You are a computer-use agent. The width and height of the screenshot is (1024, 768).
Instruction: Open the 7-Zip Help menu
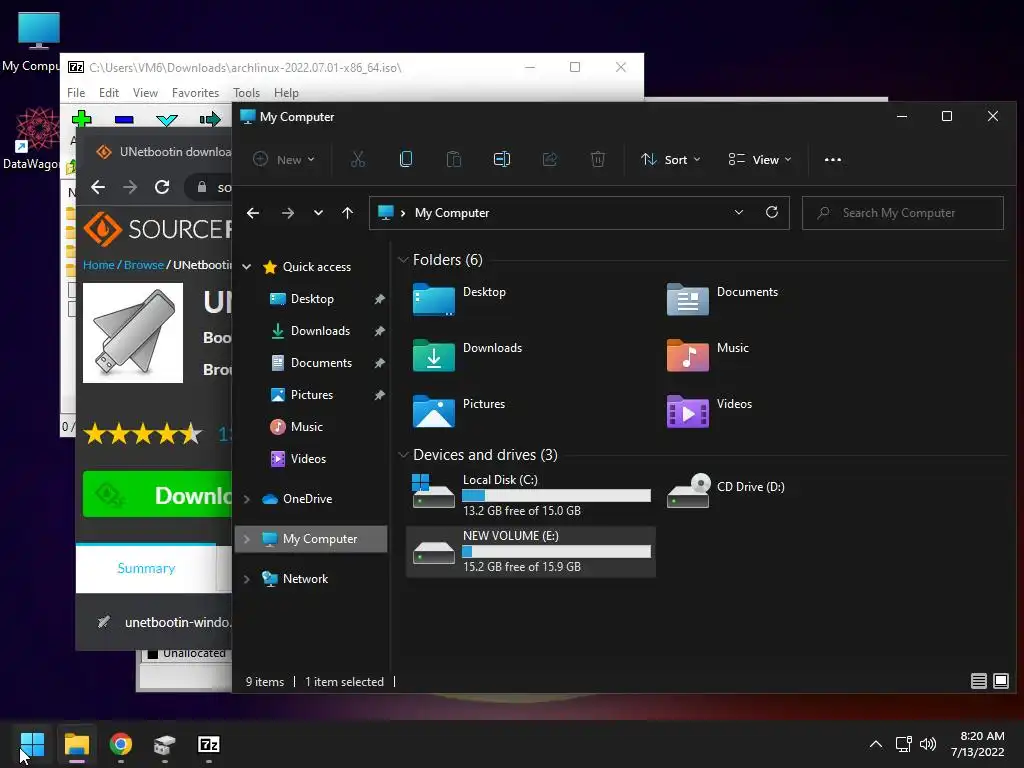(x=286, y=93)
